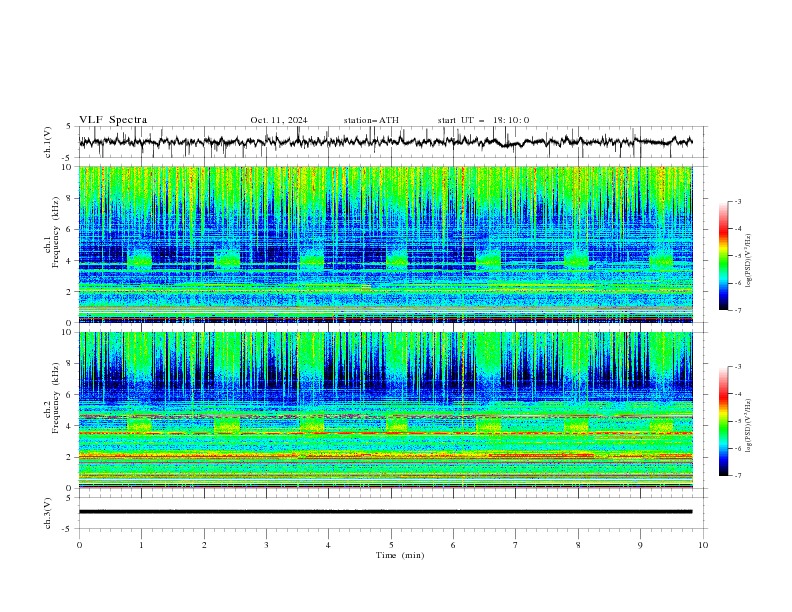Click the "Time (min)" x-axis label
This screenshot has height=612, width=792.
[400, 555]
